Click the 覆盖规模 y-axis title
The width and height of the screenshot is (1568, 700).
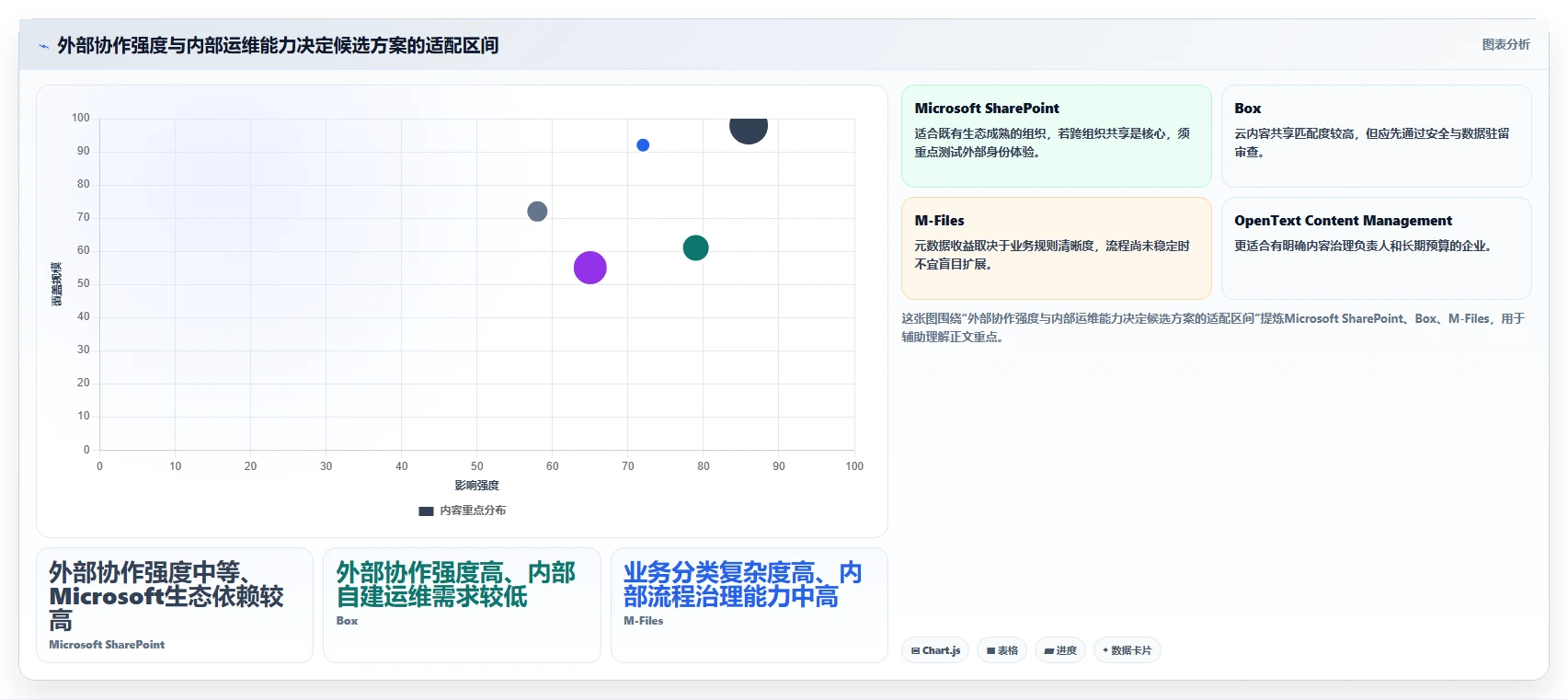(x=57, y=284)
